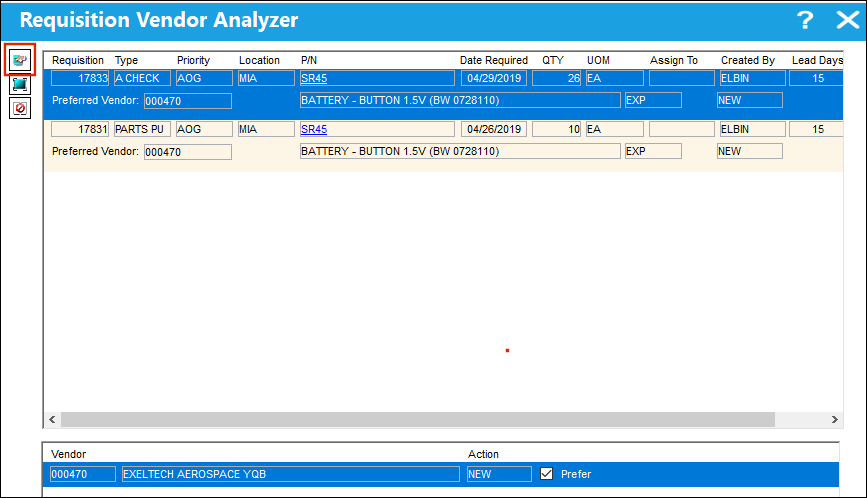Click the red prohibited-circle icon in left toolbar
This screenshot has width=867, height=498.
[20, 108]
